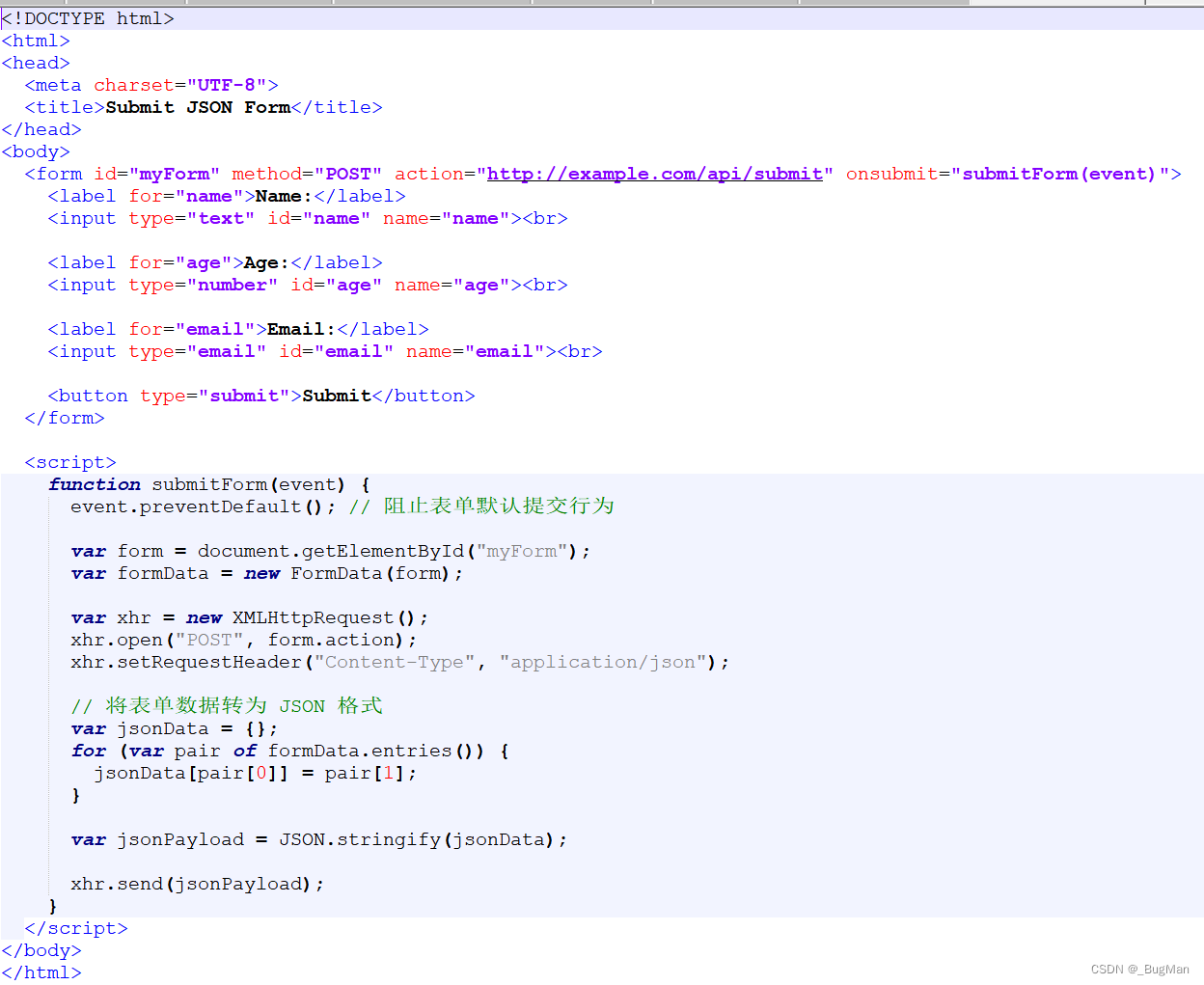Click the title text 'Submit JSON Form'
The height and width of the screenshot is (985, 1204).
[x=198, y=107]
